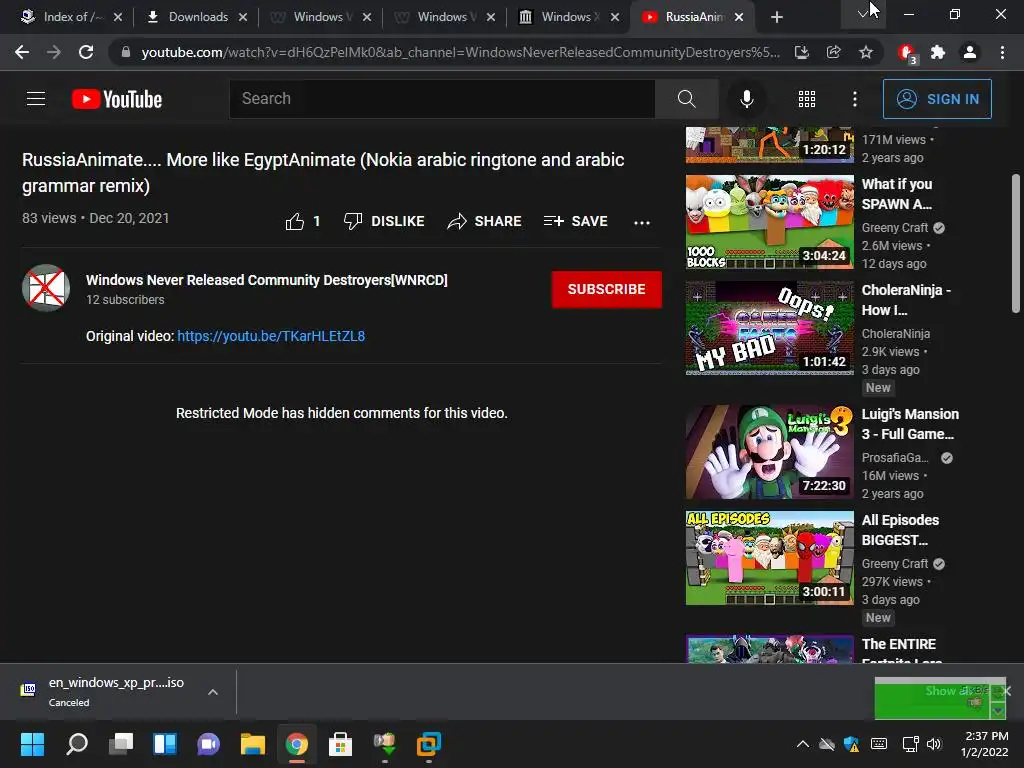
Task: Open All Episodes BIGGEST video thumbnail
Action: (769, 558)
